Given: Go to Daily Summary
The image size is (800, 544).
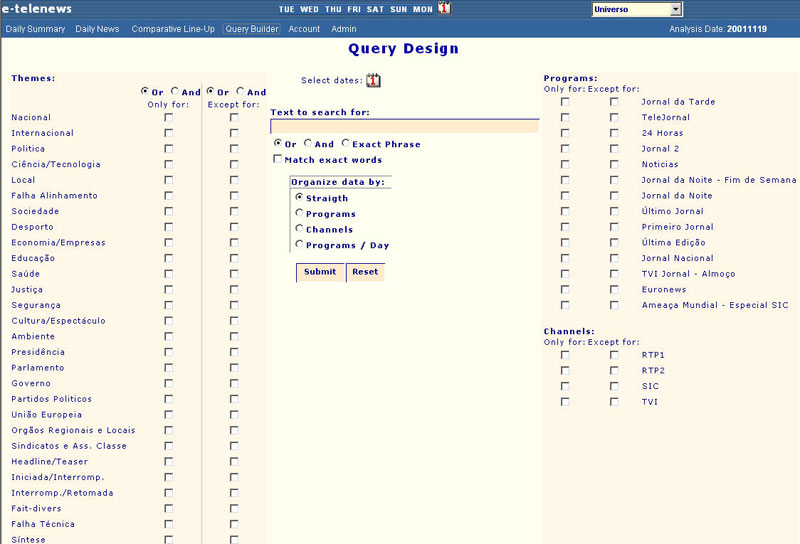Looking at the screenshot, I should click(x=35, y=29).
